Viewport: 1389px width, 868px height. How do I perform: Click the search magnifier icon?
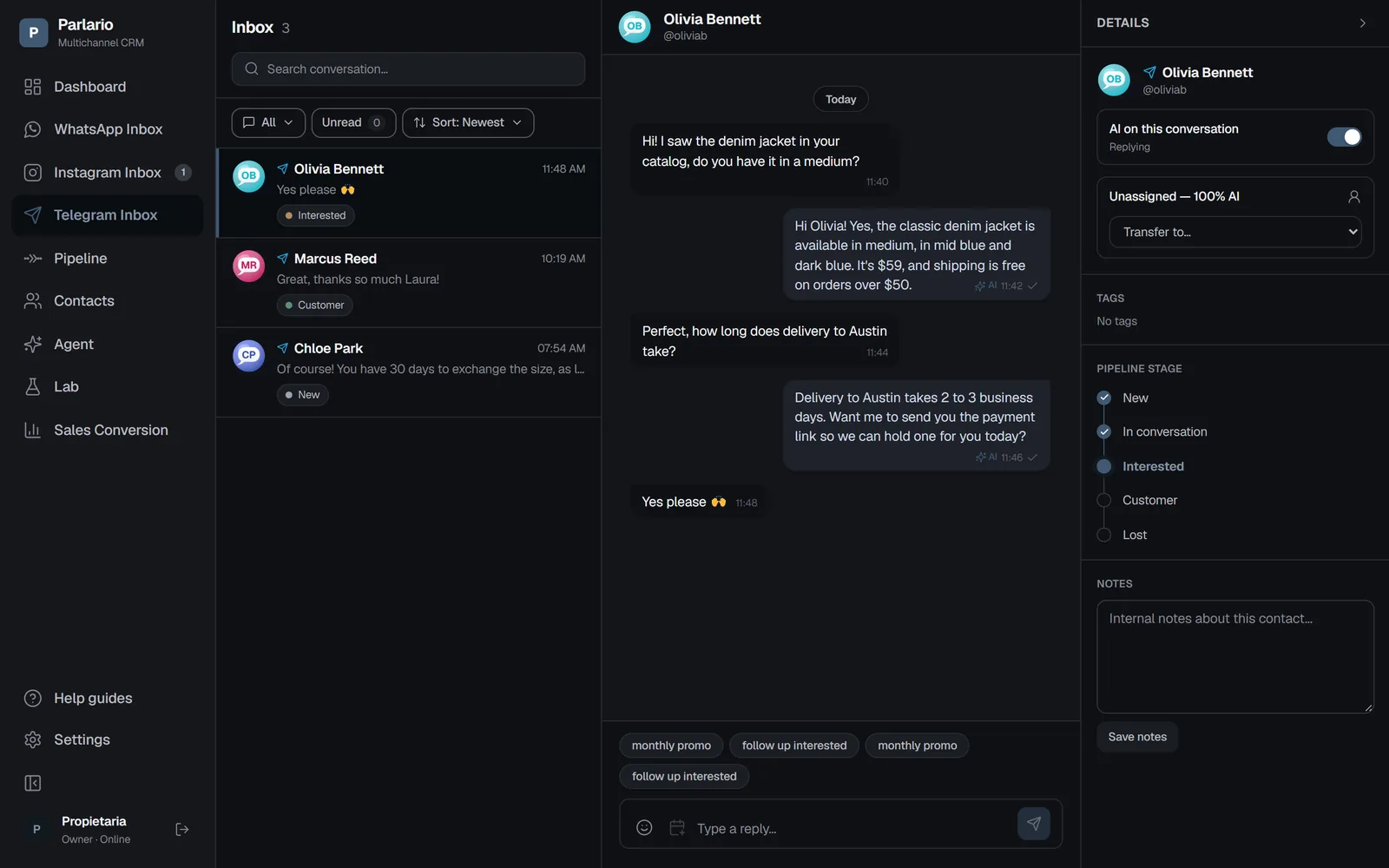pos(252,69)
